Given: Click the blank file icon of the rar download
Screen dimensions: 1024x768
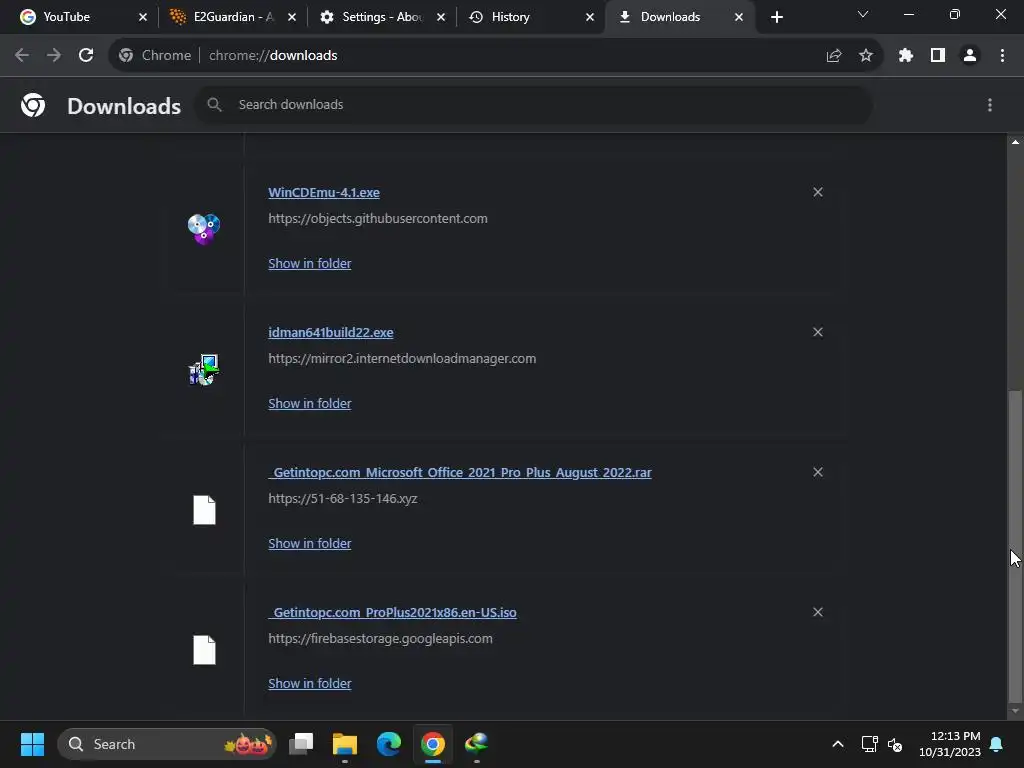Looking at the screenshot, I should click(204, 510).
